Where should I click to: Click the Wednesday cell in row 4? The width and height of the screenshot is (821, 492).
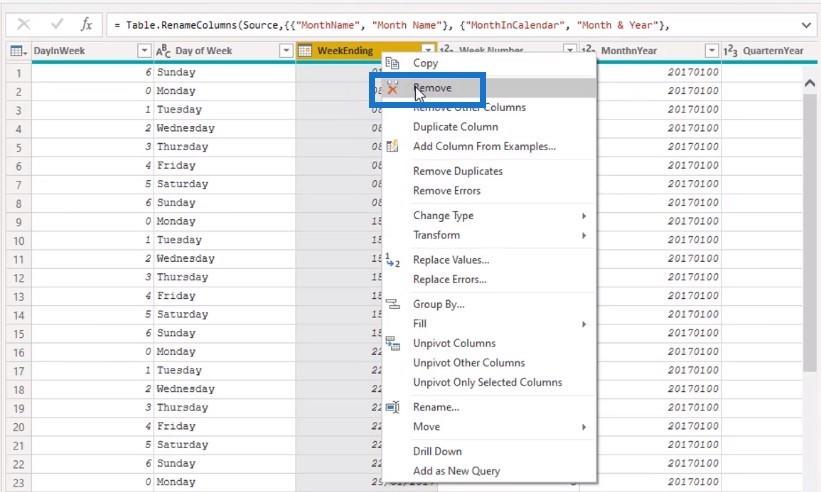[x=225, y=128]
